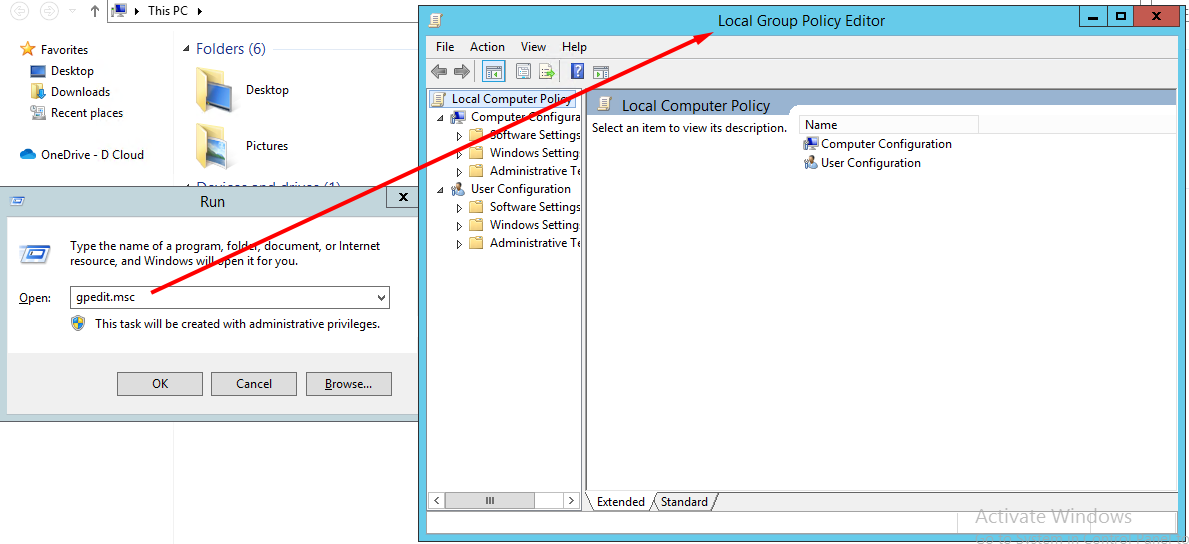This screenshot has width=1189, height=544.
Task: Click the Properties toolbar icon
Action: (x=523, y=71)
